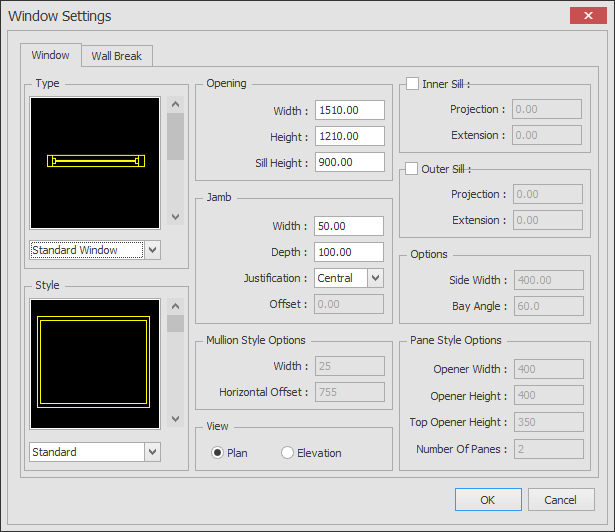
Task: Click the Style list scroll down arrow
Action: (x=175, y=419)
